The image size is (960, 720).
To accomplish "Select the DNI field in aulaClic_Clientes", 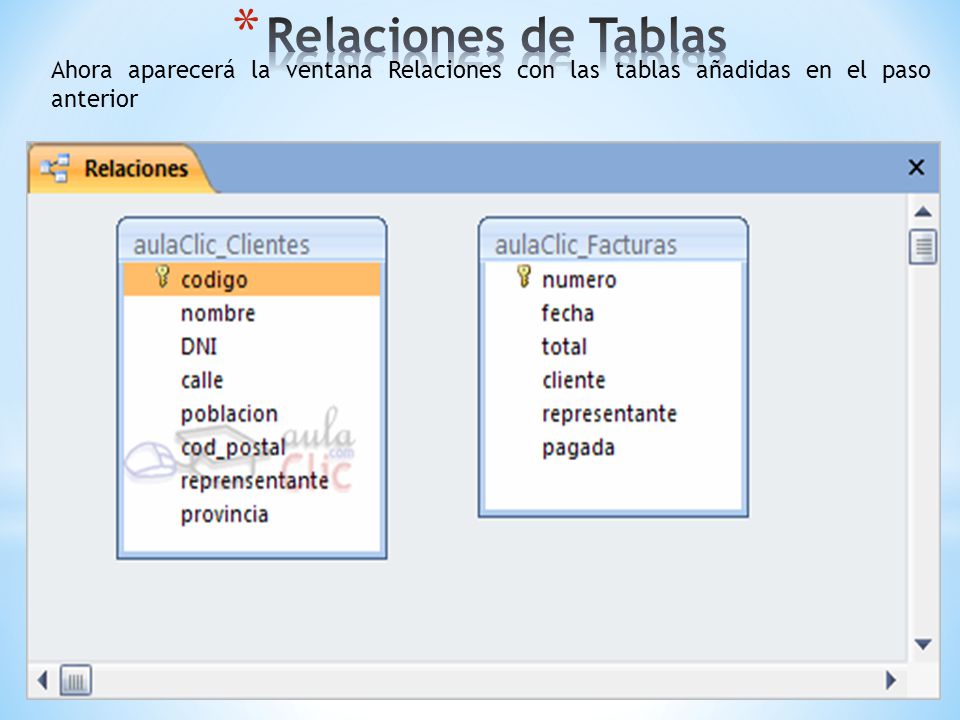I will [252, 347].
